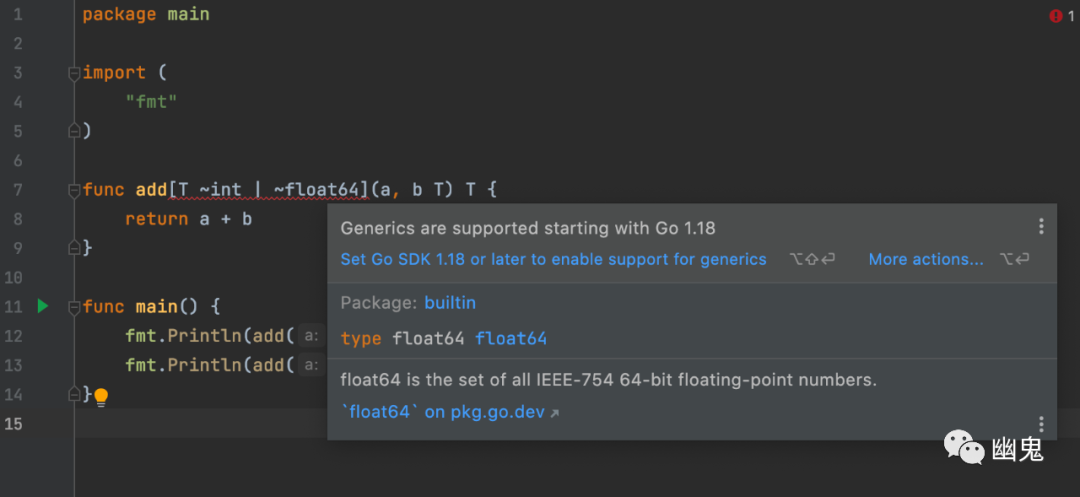
Task: Click the underlined ~float64 type constraint
Action: pos(322,190)
